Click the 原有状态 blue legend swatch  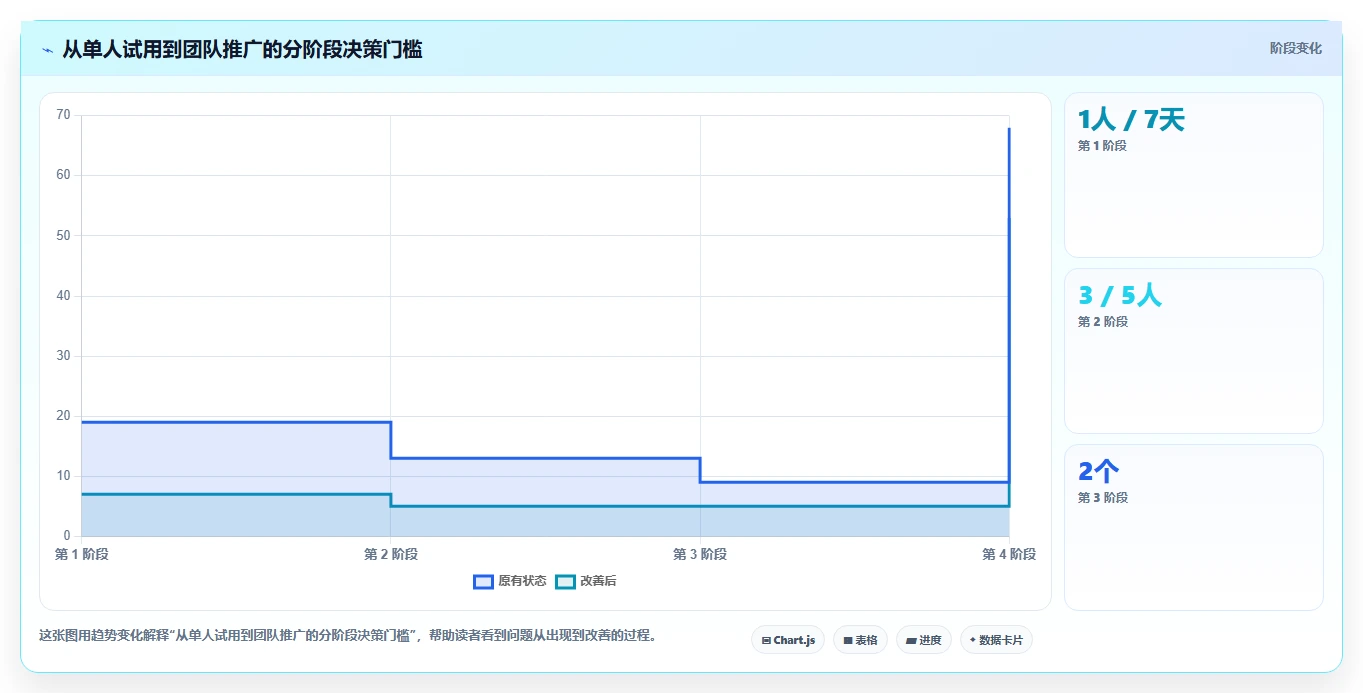click(484, 581)
